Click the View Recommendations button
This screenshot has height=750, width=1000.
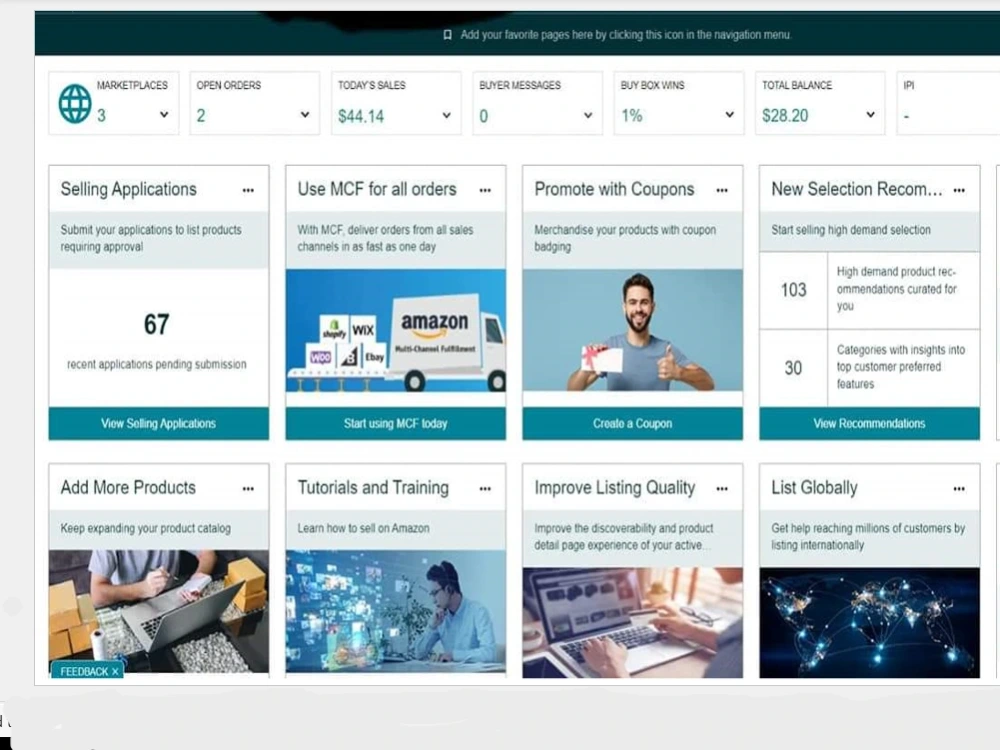tap(869, 423)
